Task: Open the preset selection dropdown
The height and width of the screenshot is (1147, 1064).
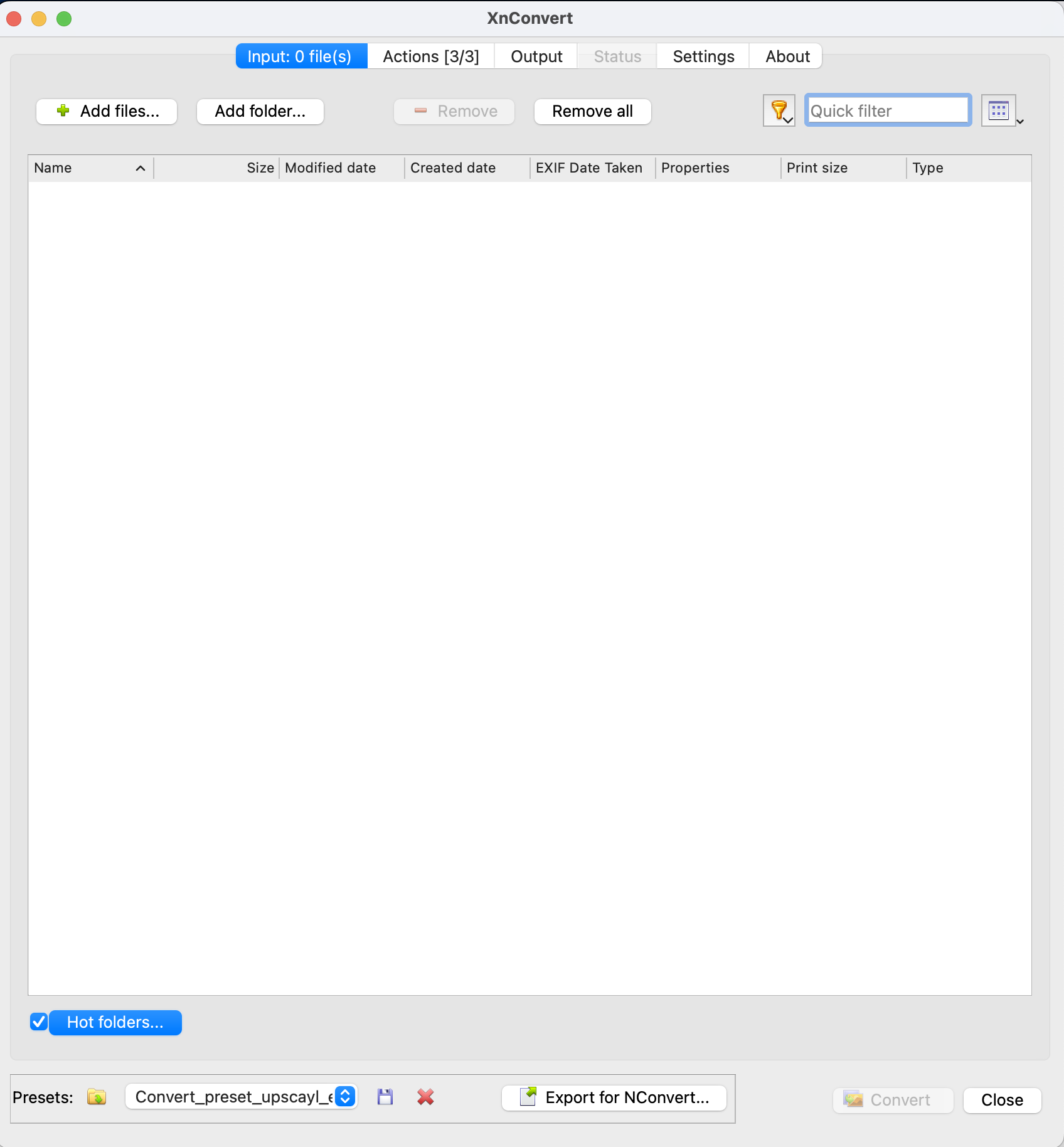Action: point(344,1097)
